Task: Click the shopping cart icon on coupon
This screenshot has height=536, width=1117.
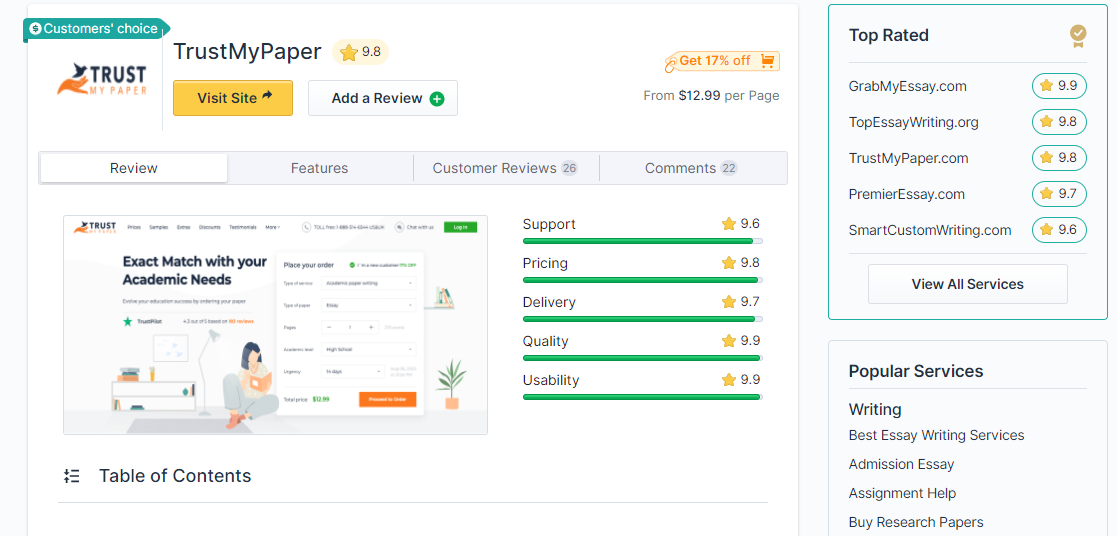Action: click(767, 61)
